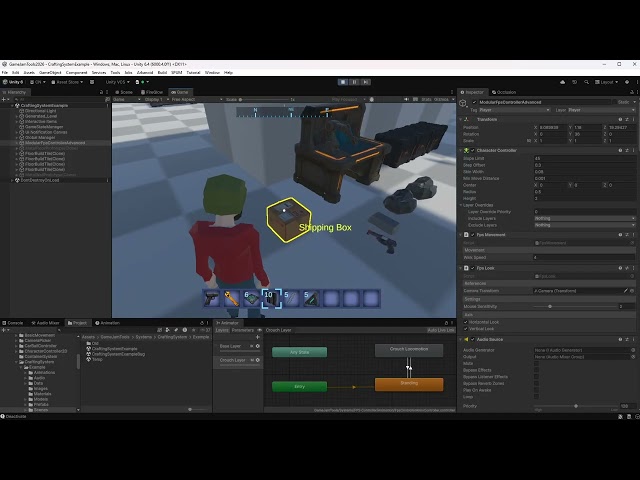The image size is (640, 480).
Task: Open the cloud services icon
Action: point(562,82)
